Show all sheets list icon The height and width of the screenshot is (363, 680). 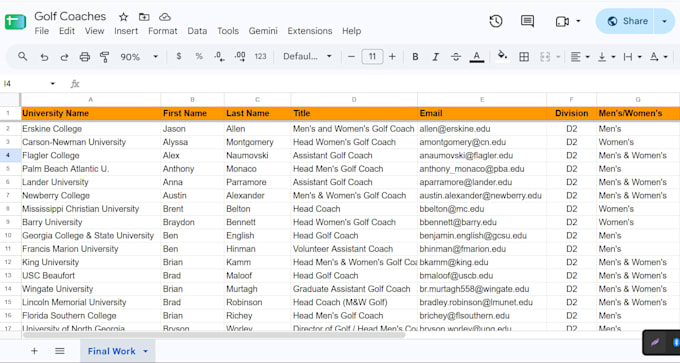point(60,351)
